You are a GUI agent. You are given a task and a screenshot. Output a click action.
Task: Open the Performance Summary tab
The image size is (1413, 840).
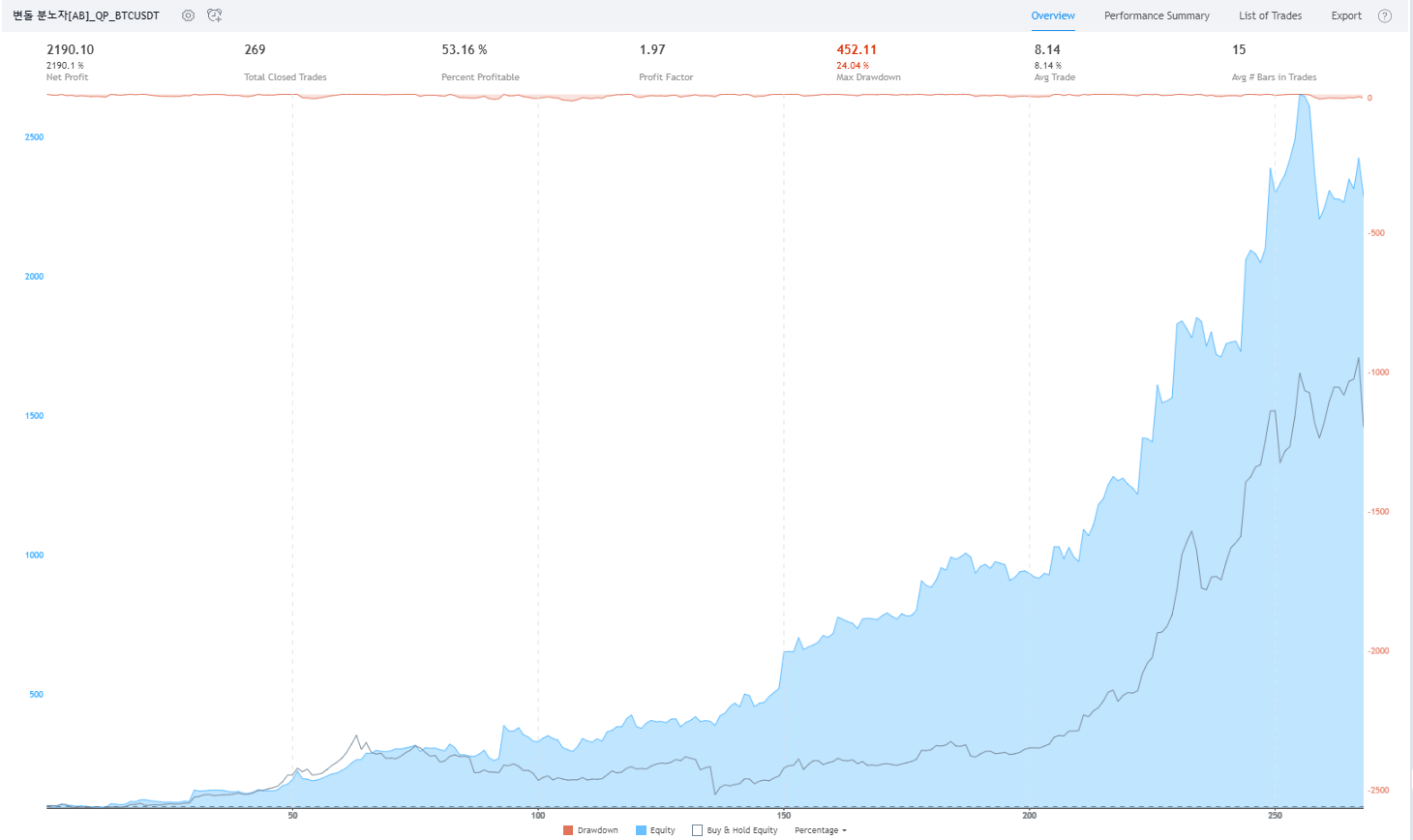1157,15
